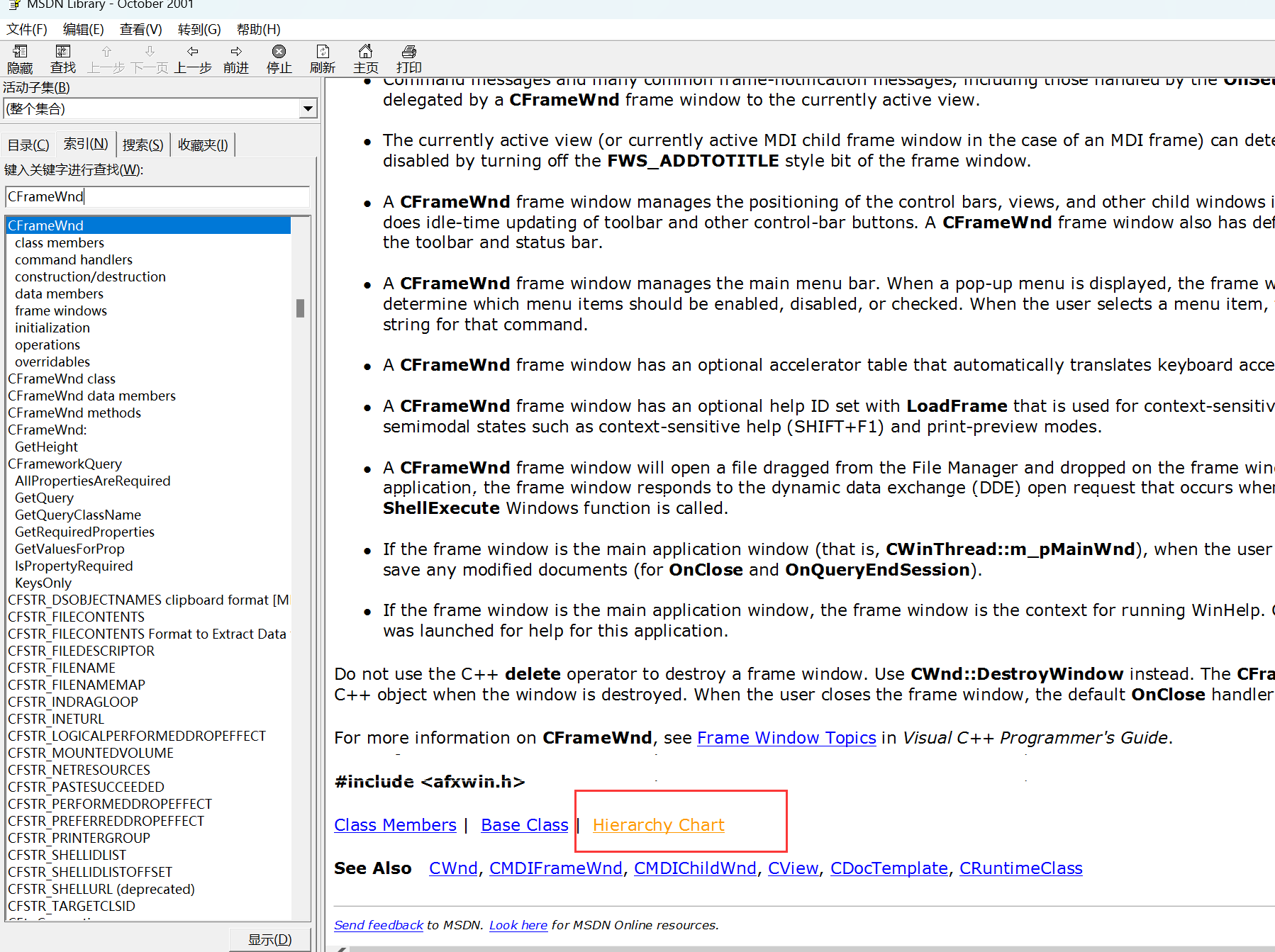The width and height of the screenshot is (1275, 952).
Task: Select 'class members' index entry
Action: (60, 242)
